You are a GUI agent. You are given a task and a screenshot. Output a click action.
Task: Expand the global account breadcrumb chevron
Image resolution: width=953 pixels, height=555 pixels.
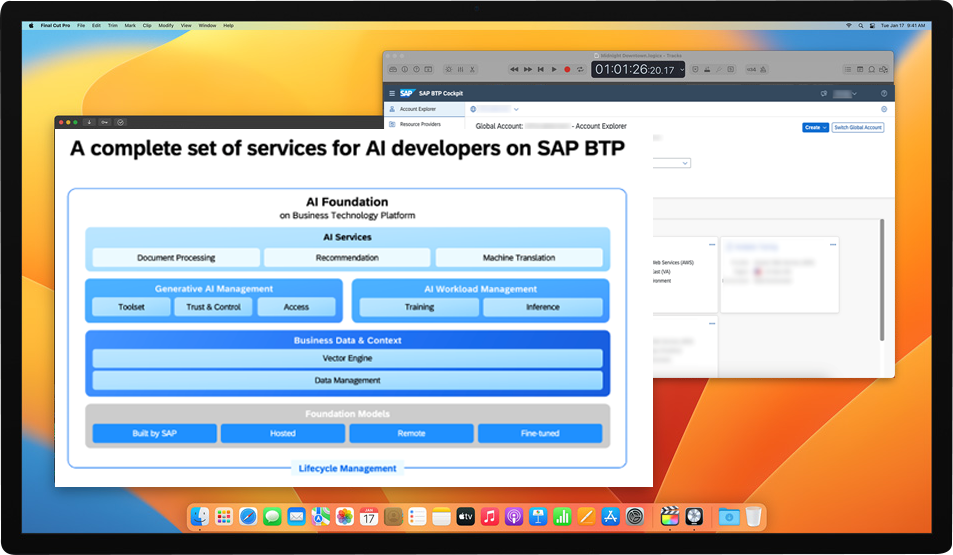516,109
